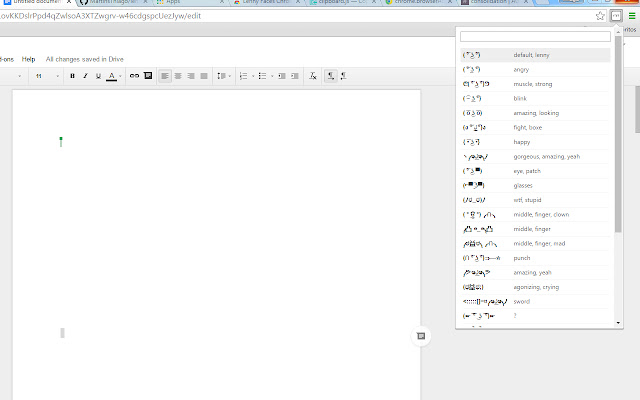The width and height of the screenshot is (640, 400).
Task: Choose the eye, patch face
Action: 535,171
